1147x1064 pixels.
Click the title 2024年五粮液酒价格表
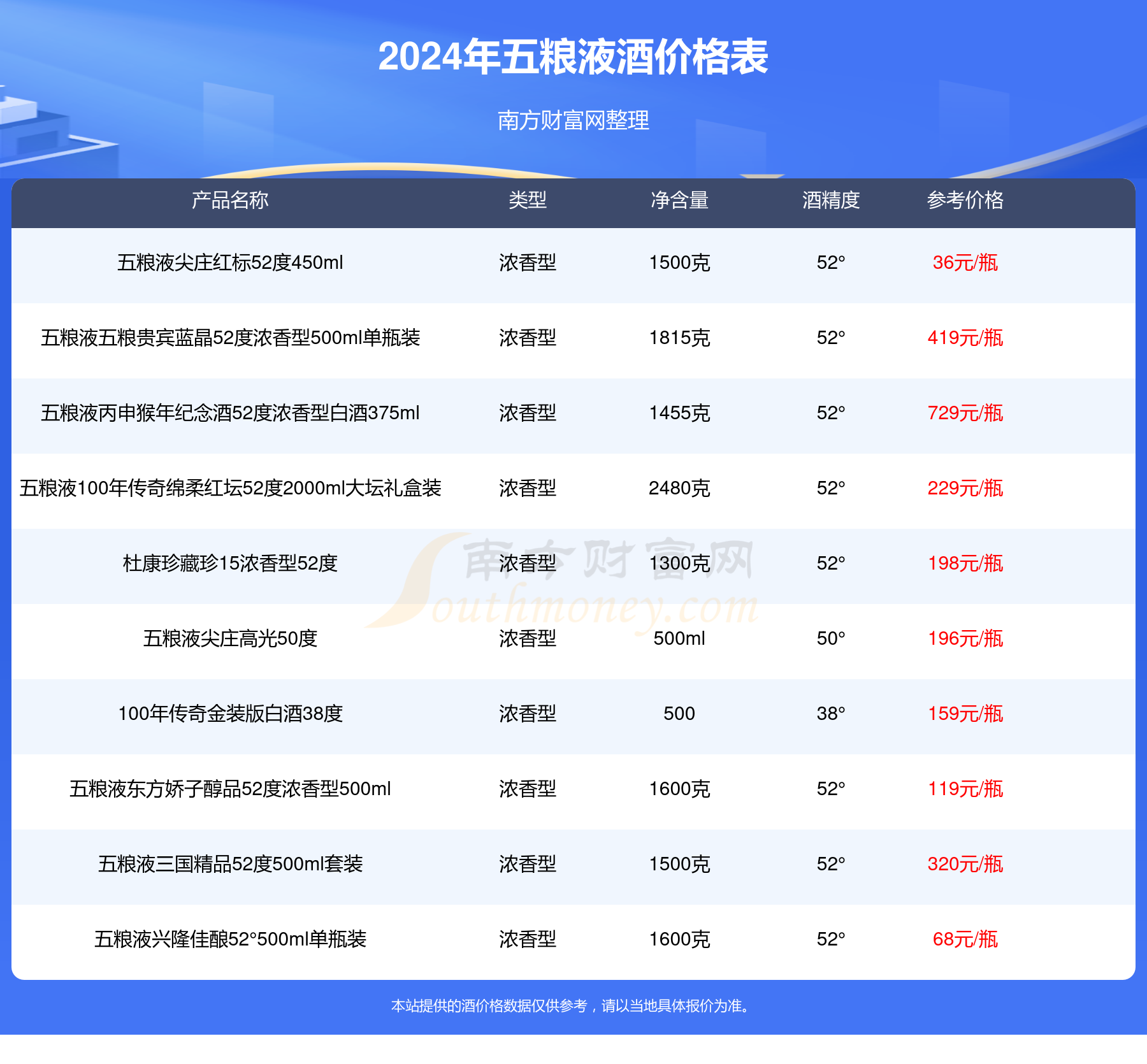coord(573,57)
